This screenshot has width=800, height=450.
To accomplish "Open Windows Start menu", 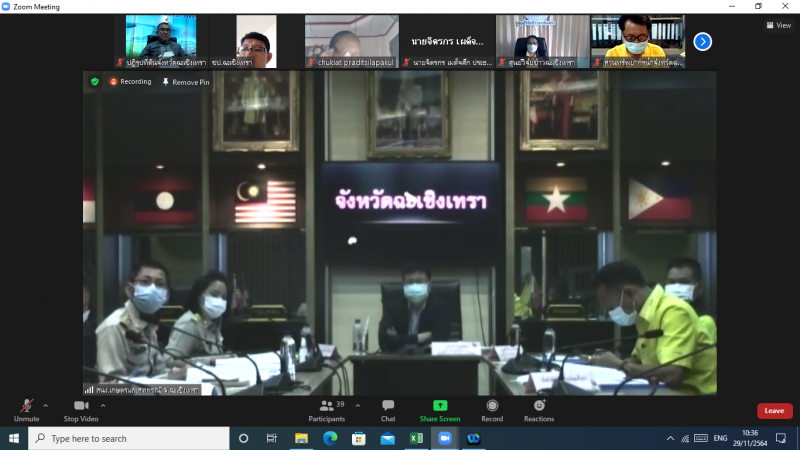I will click(x=14, y=438).
